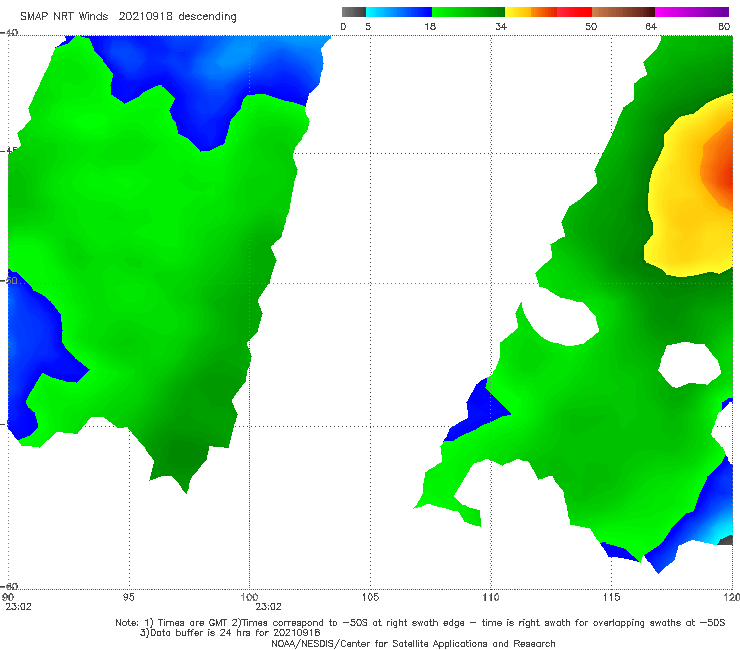Screen dimensions: 740x650
Task: Click the '110' longitude axis label
Action: point(491,597)
